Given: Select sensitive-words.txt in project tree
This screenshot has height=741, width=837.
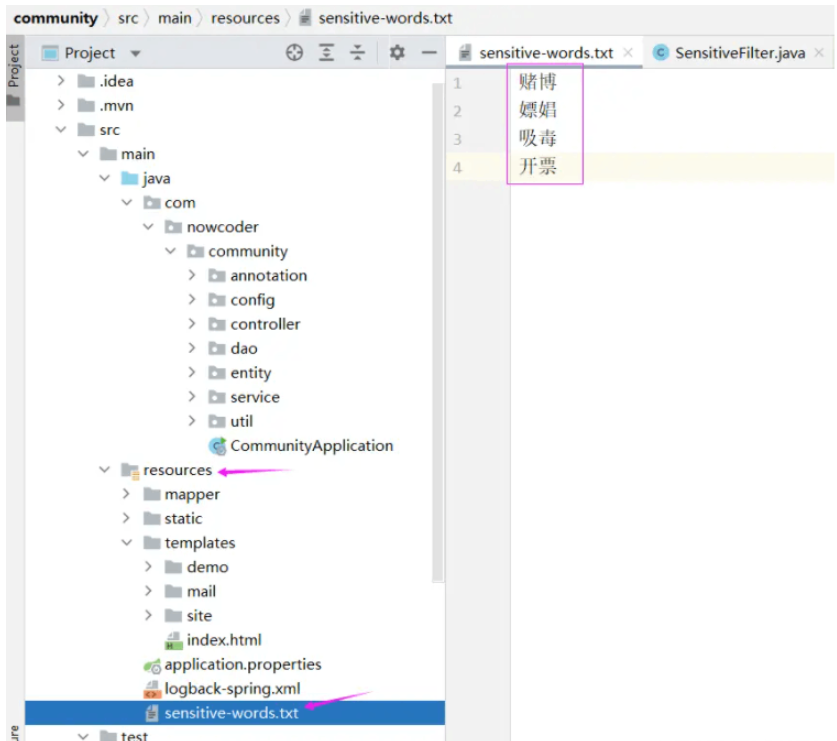Looking at the screenshot, I should [231, 713].
